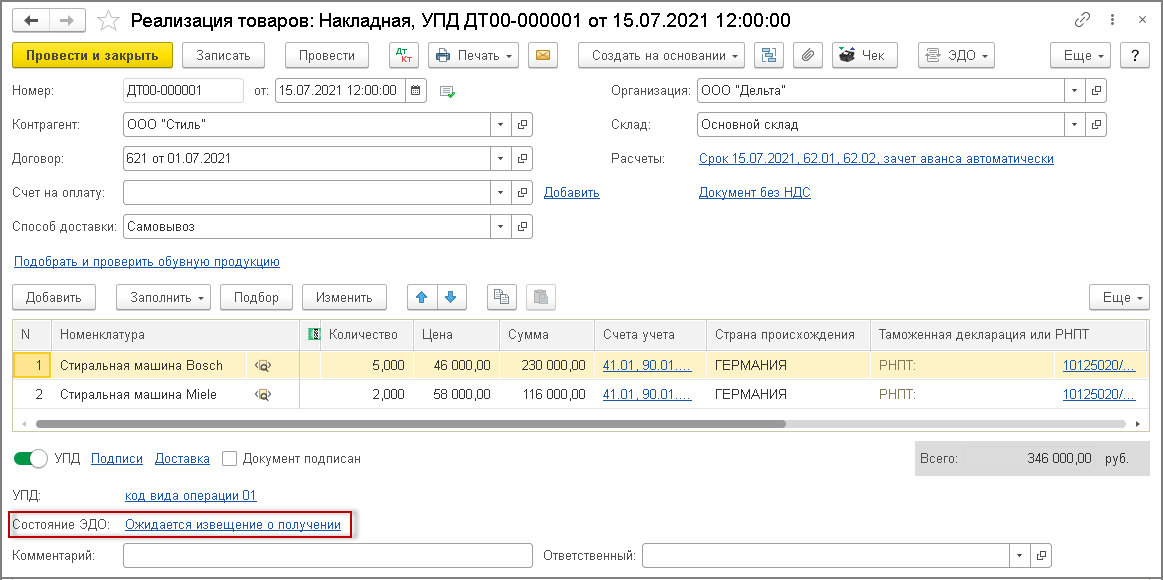Open the Заполнить menu
The image size is (1163, 580).
163,297
